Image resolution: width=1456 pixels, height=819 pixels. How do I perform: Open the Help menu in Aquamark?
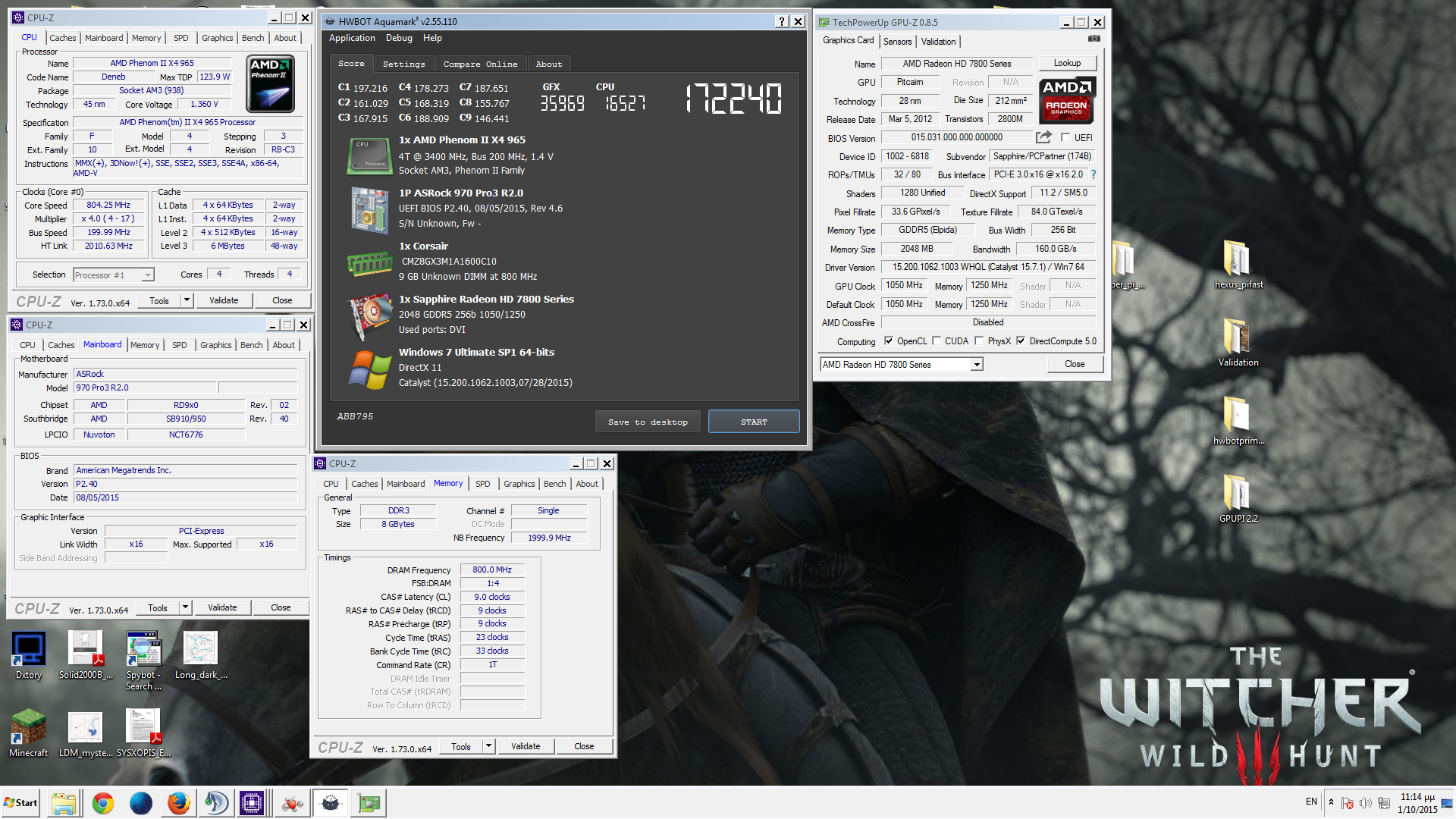pyautogui.click(x=432, y=38)
